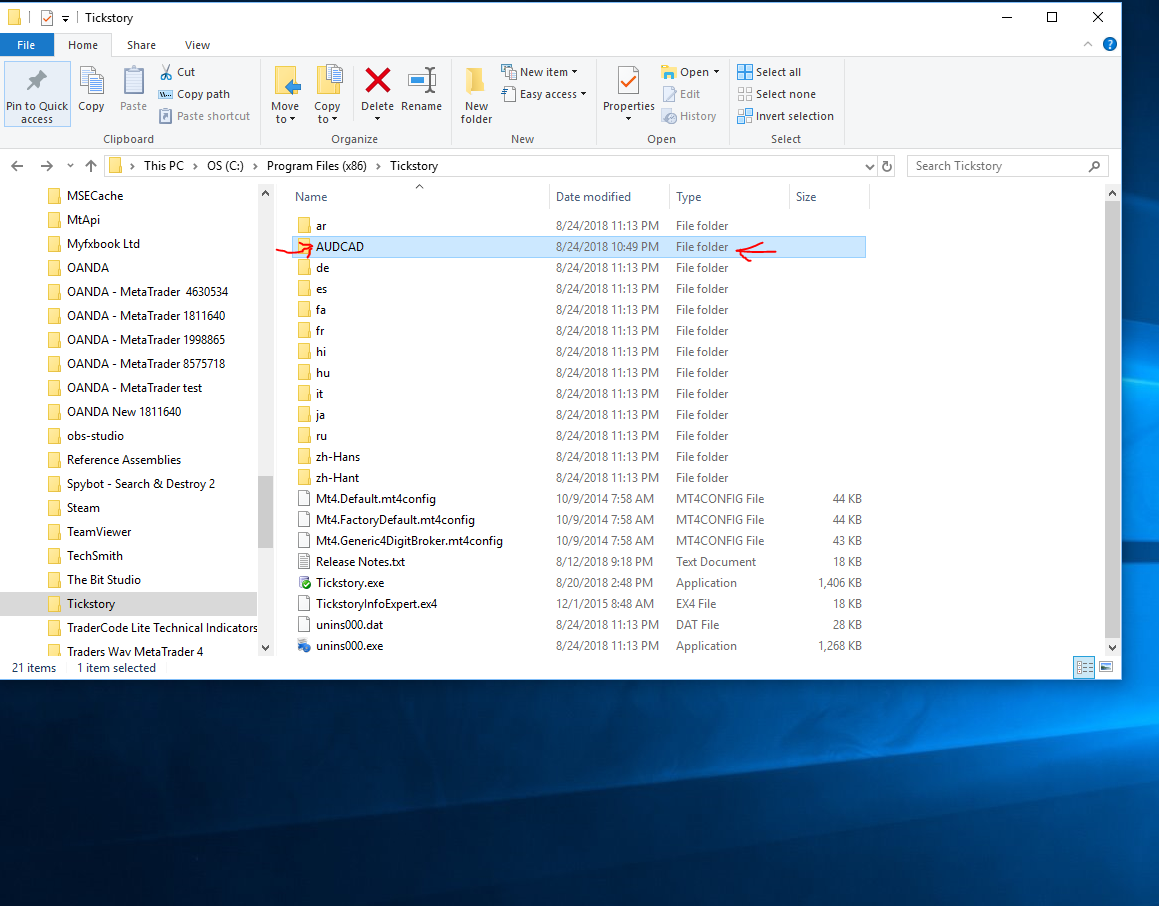Click Select all
Screen dimensions: 1159x906
(x=769, y=72)
